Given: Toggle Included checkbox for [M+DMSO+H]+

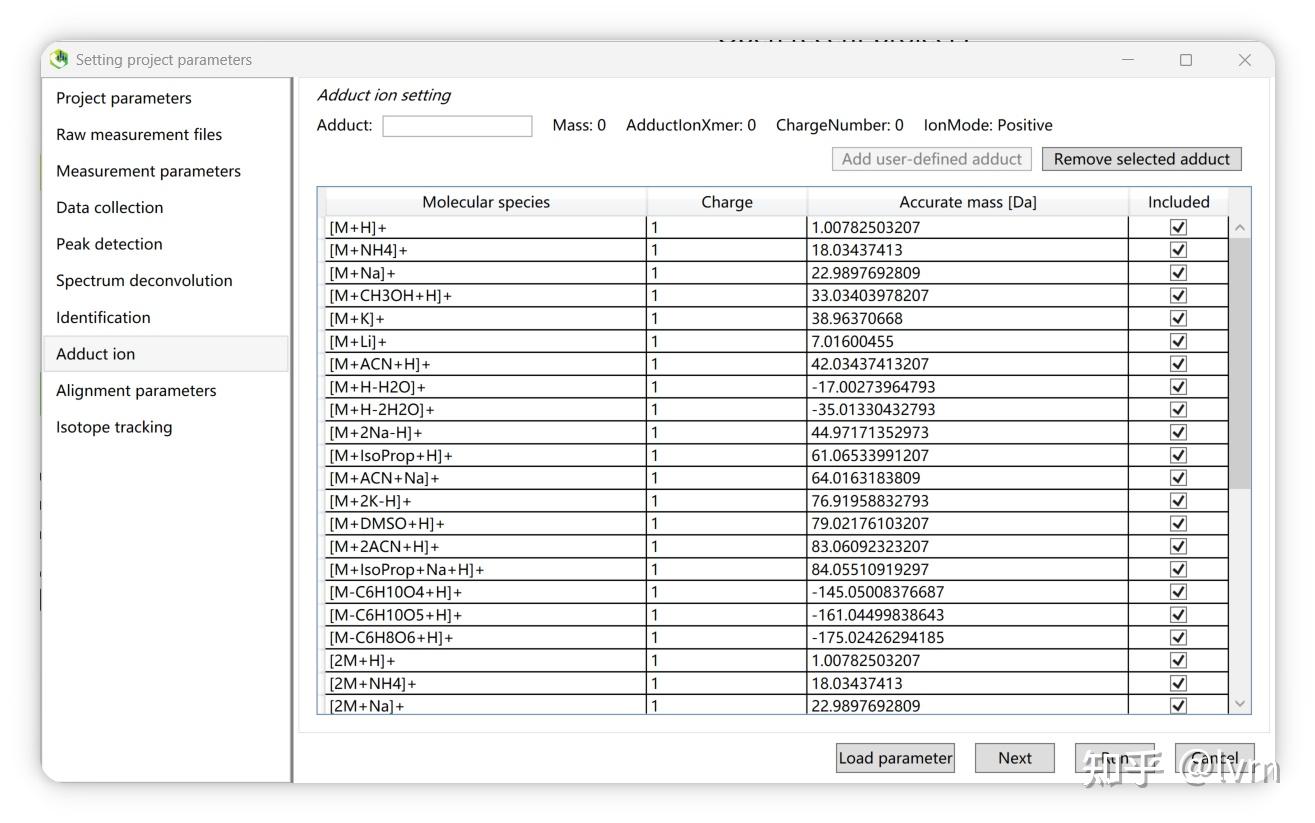Looking at the screenshot, I should (1178, 524).
